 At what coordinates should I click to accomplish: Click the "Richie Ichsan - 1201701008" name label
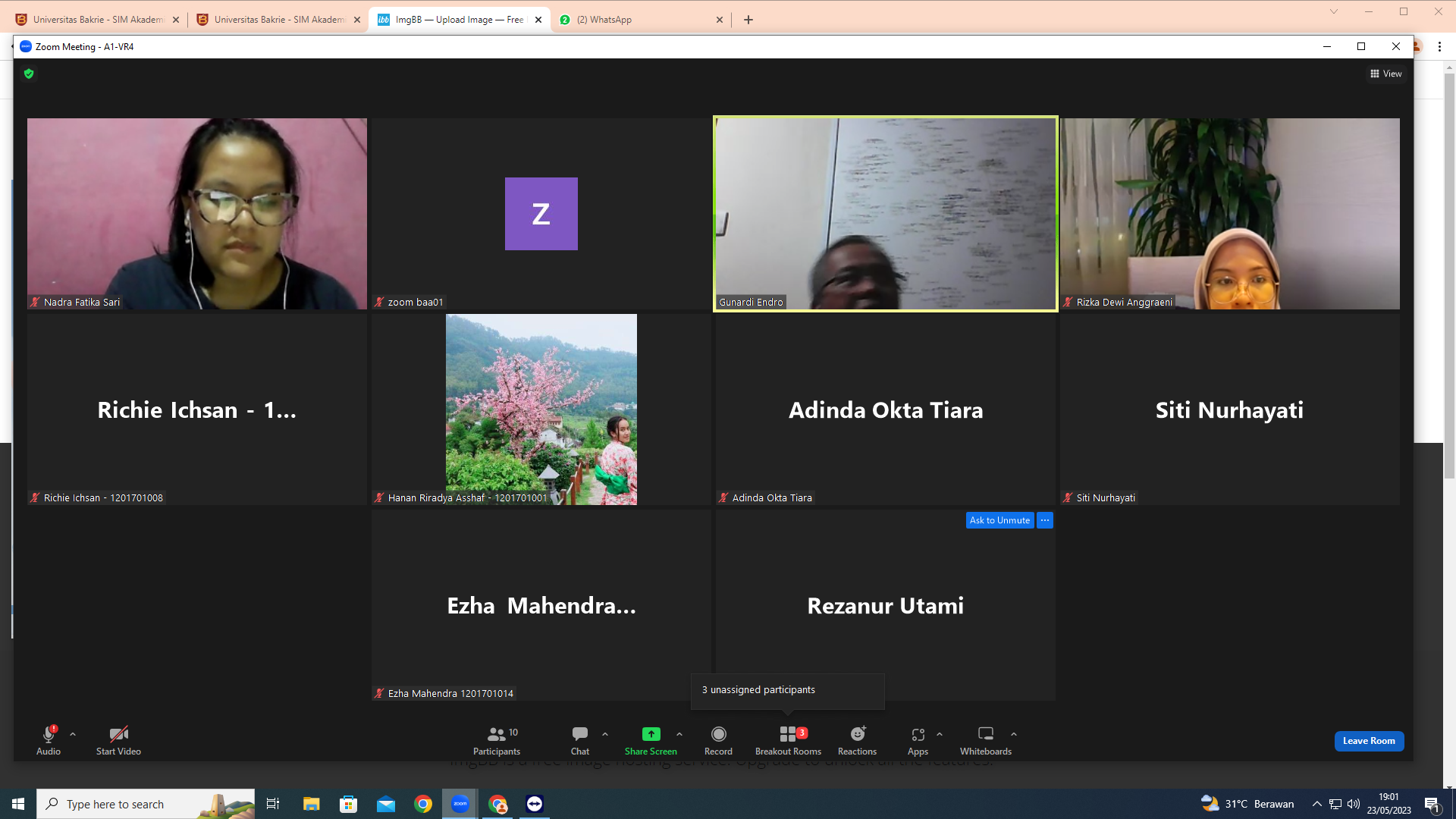[103, 497]
